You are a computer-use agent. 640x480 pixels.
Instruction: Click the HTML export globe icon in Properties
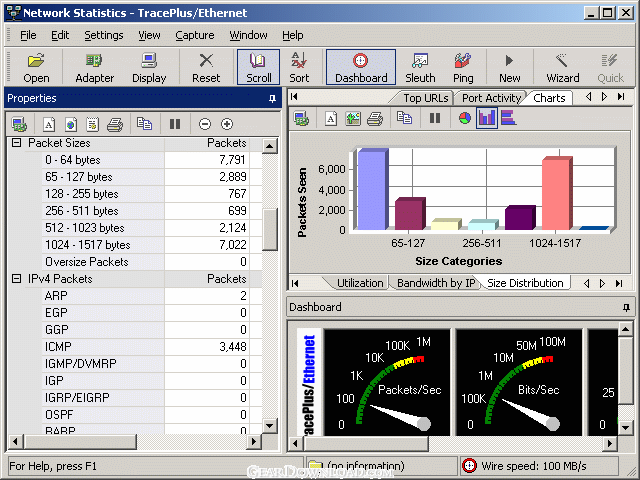pyautogui.click(x=71, y=124)
